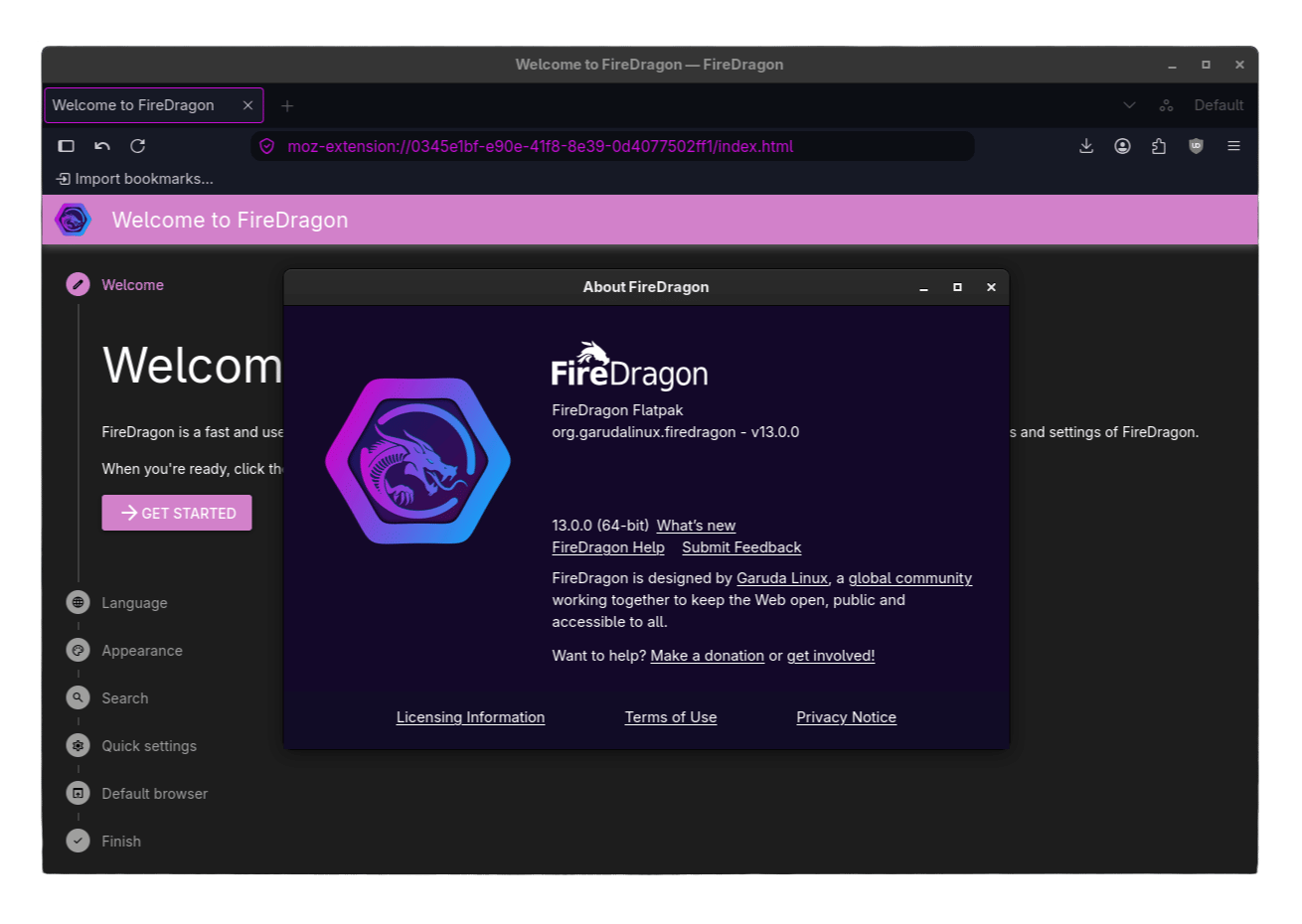Click the Default workspace label

1219,105
